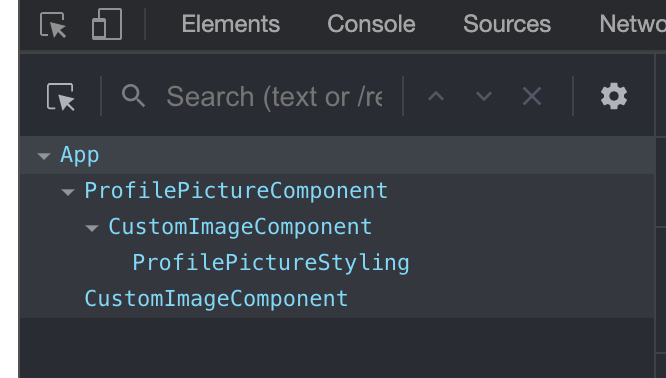
Task: Open the Network tab
Action: click(632, 24)
